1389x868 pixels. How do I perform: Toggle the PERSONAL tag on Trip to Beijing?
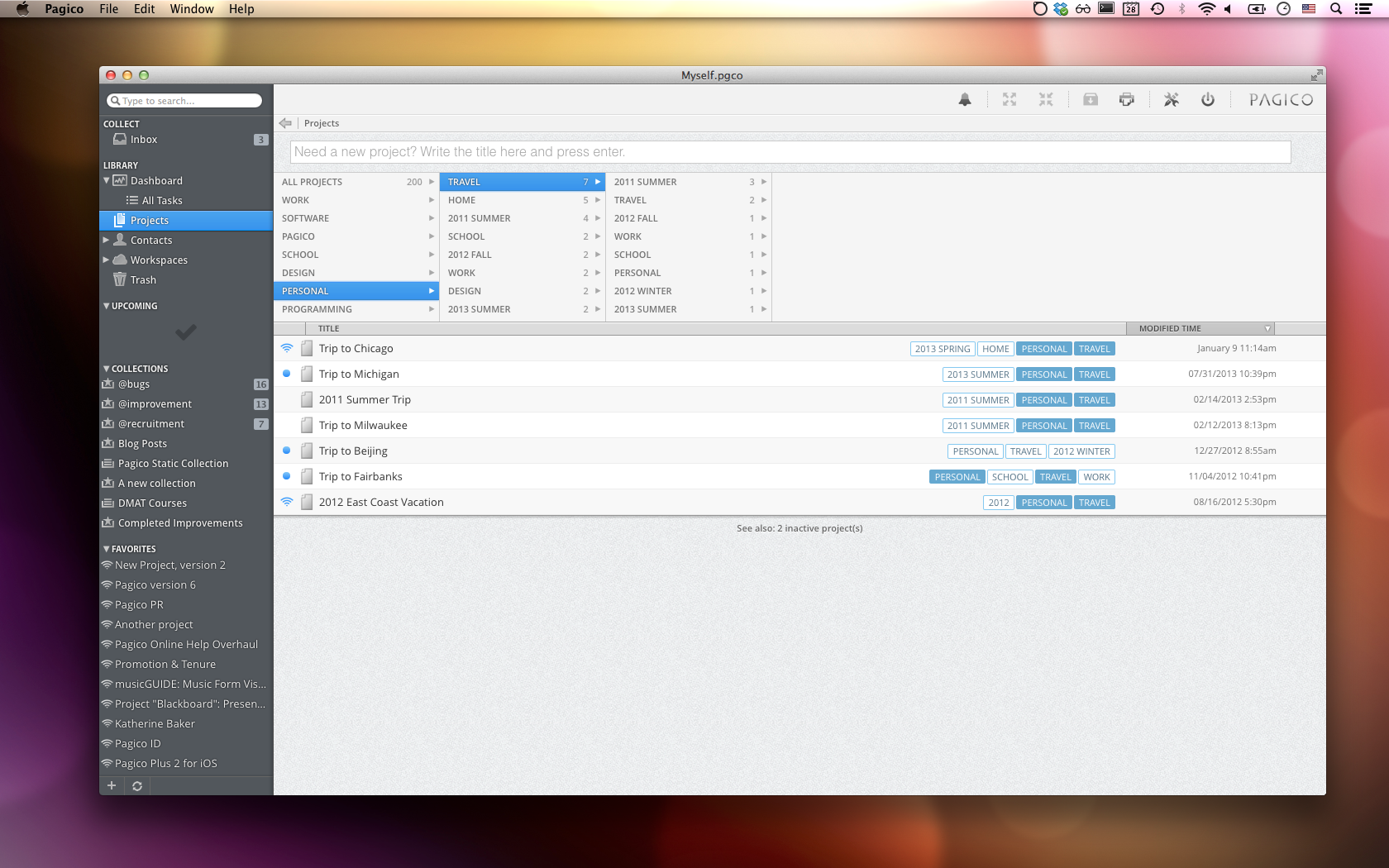(x=975, y=451)
